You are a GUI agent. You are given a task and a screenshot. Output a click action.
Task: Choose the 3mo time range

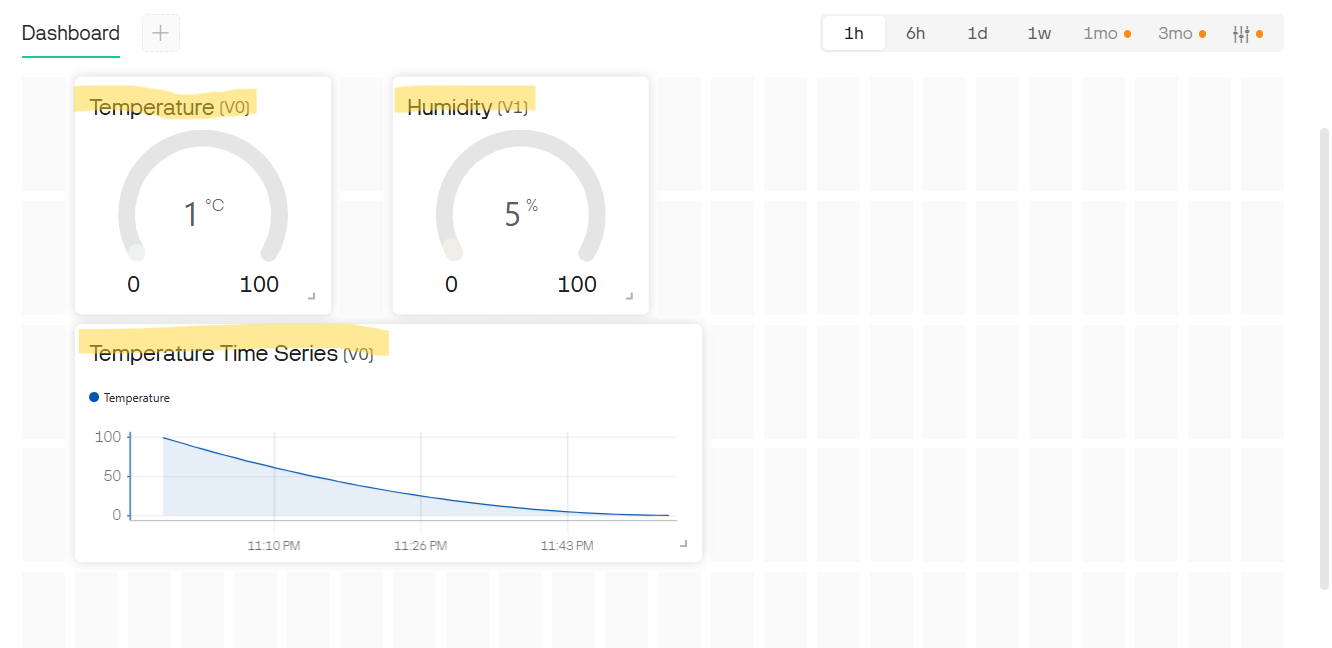point(1175,33)
